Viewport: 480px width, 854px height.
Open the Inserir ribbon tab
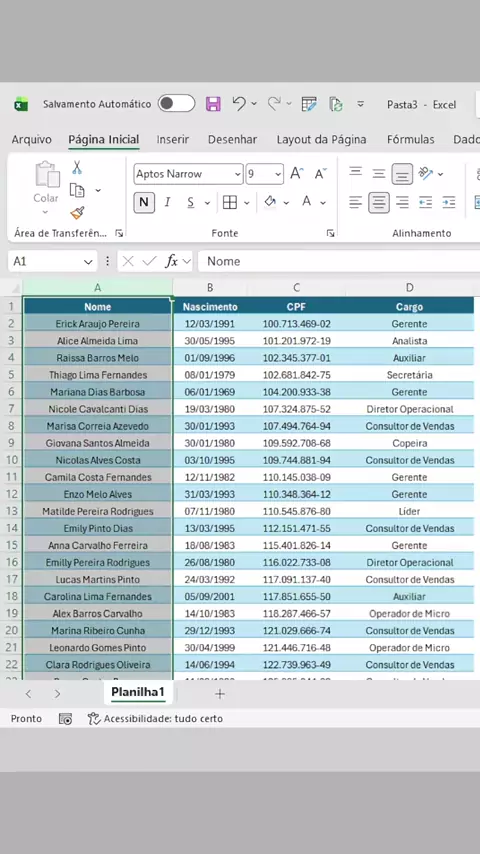(173, 139)
